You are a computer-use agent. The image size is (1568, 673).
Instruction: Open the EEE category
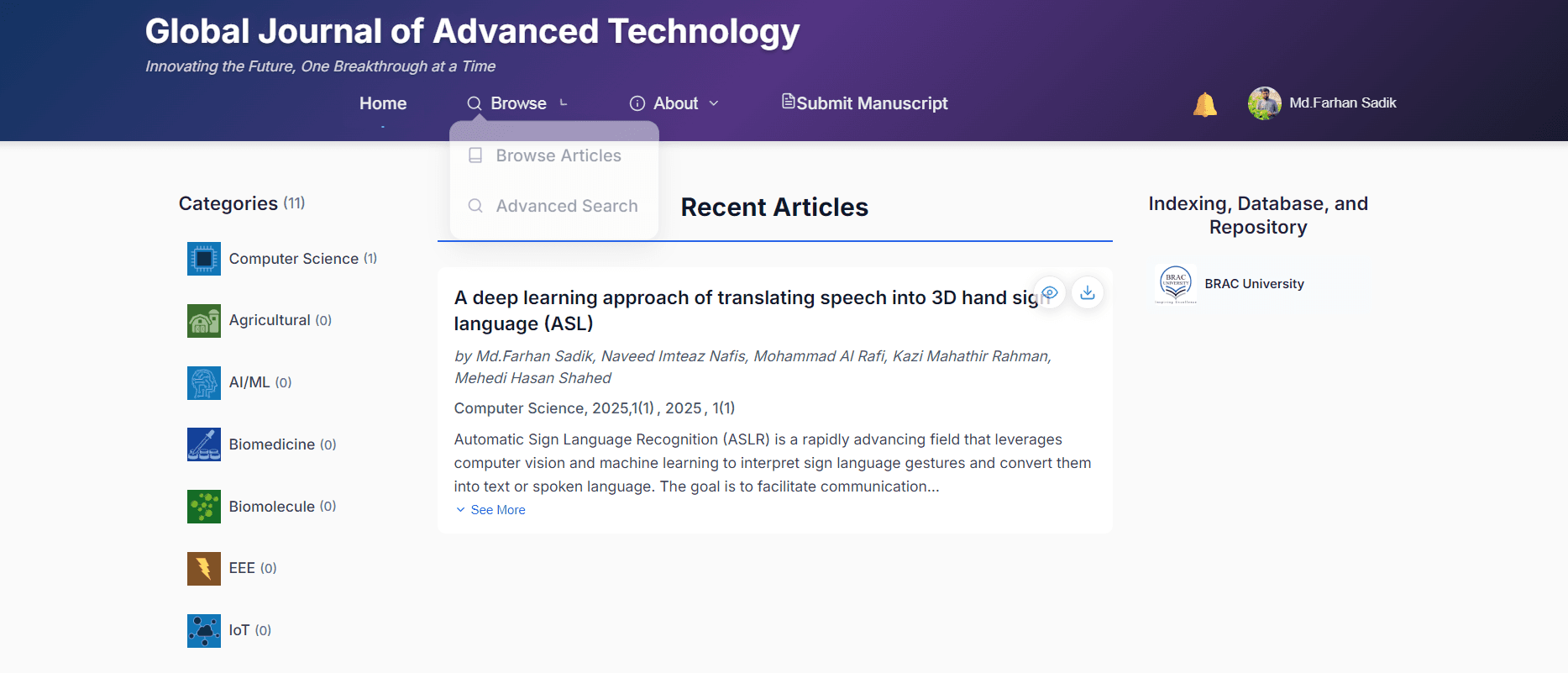[242, 568]
